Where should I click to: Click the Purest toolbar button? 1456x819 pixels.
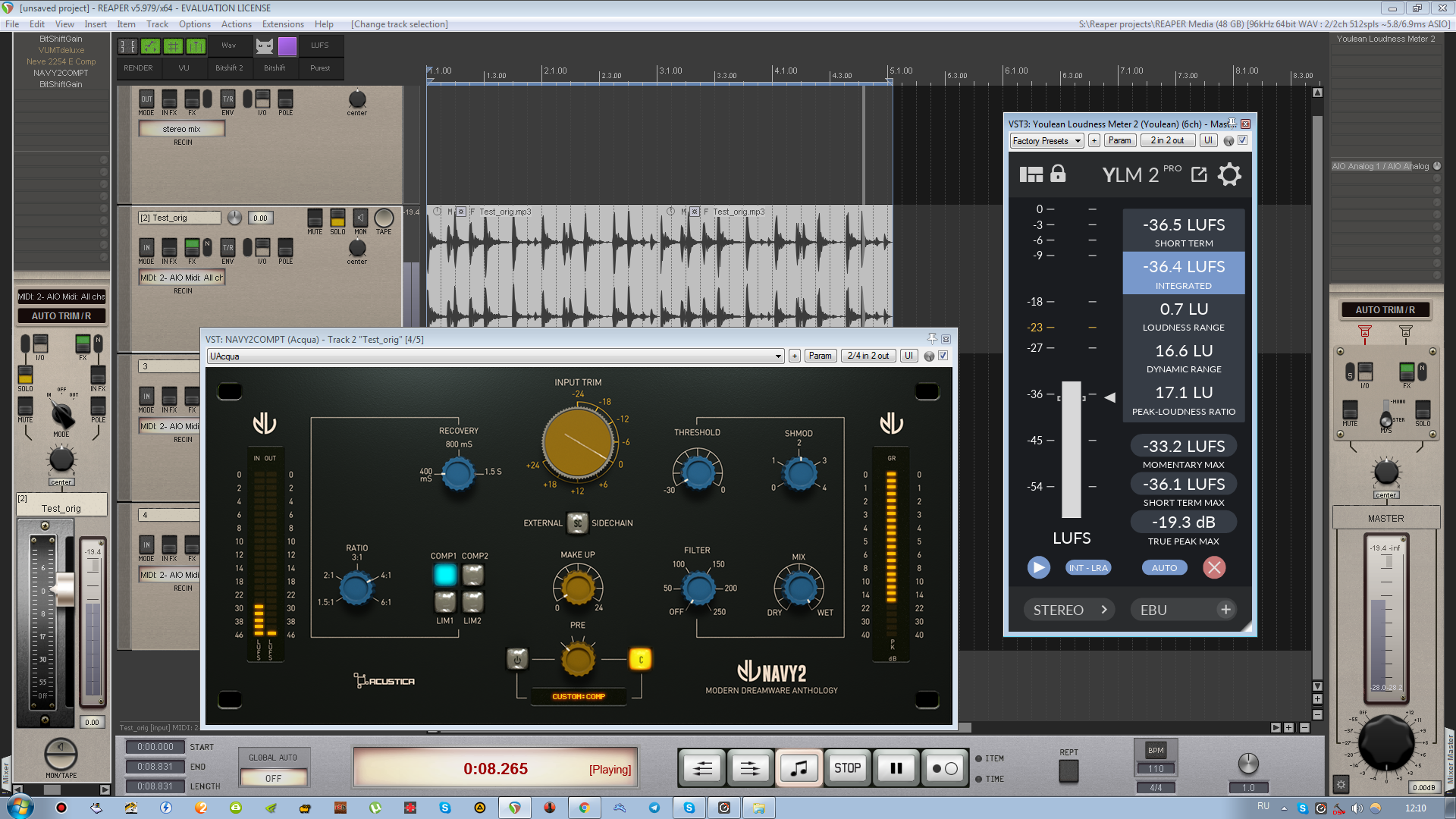click(x=320, y=67)
